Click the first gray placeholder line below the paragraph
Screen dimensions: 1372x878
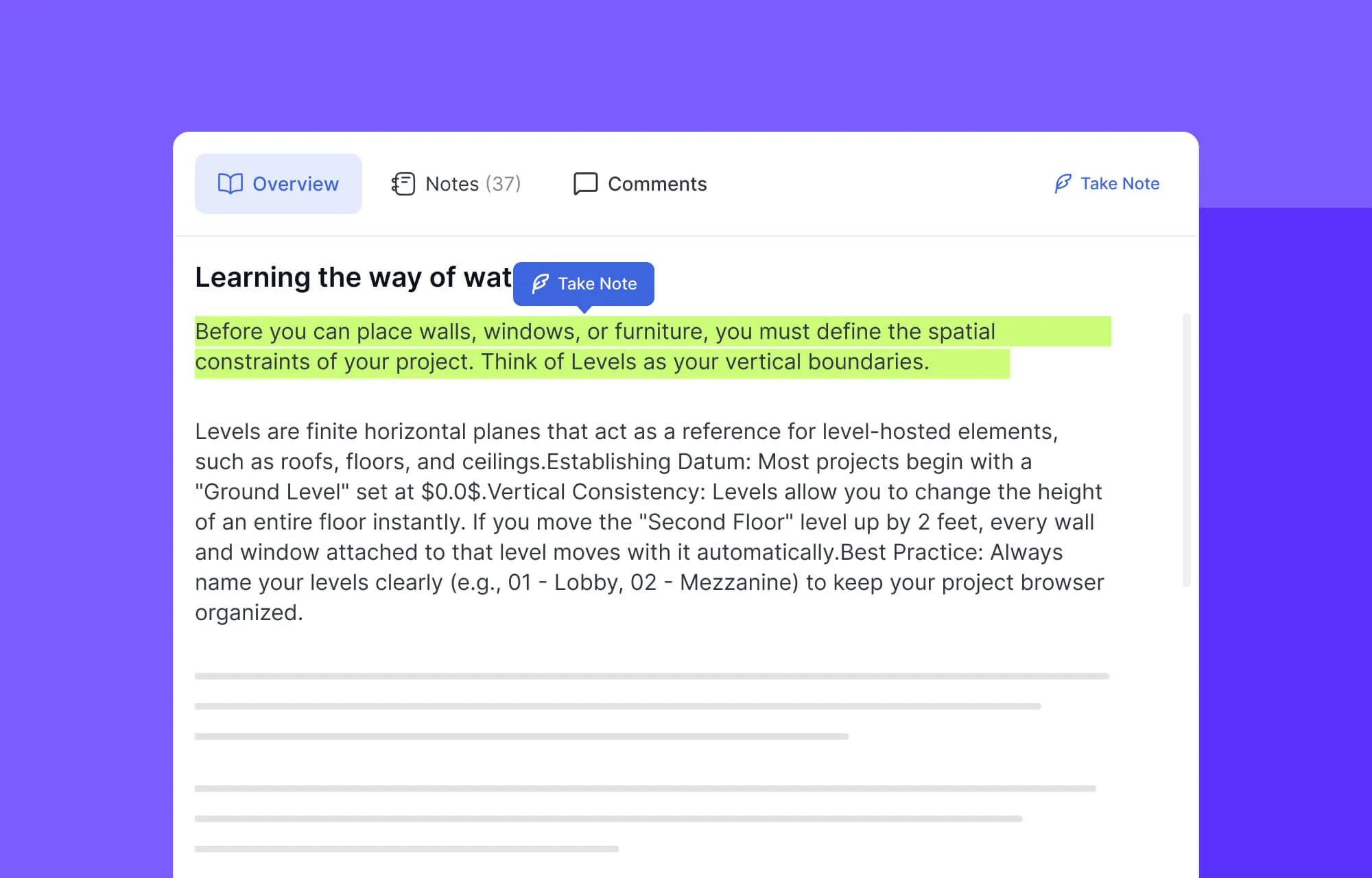pyautogui.click(x=652, y=676)
